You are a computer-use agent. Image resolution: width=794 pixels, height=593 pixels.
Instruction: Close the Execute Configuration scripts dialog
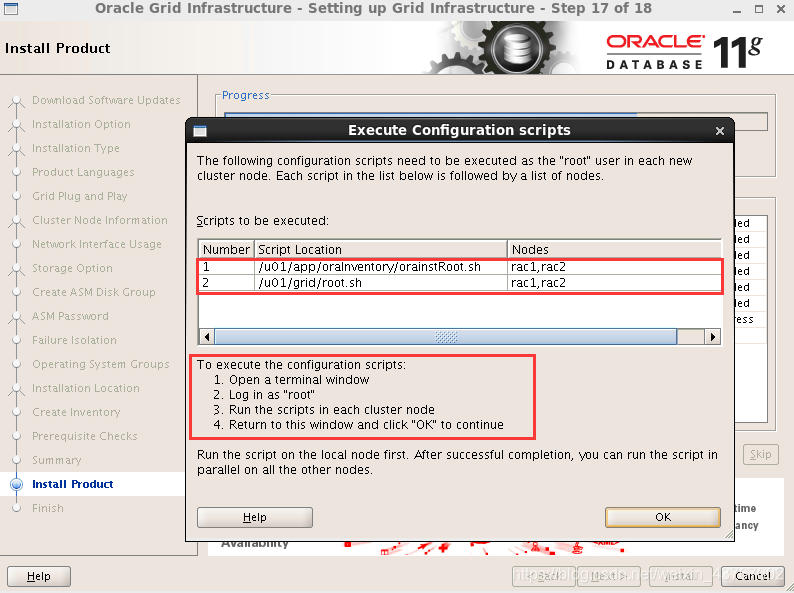720,131
